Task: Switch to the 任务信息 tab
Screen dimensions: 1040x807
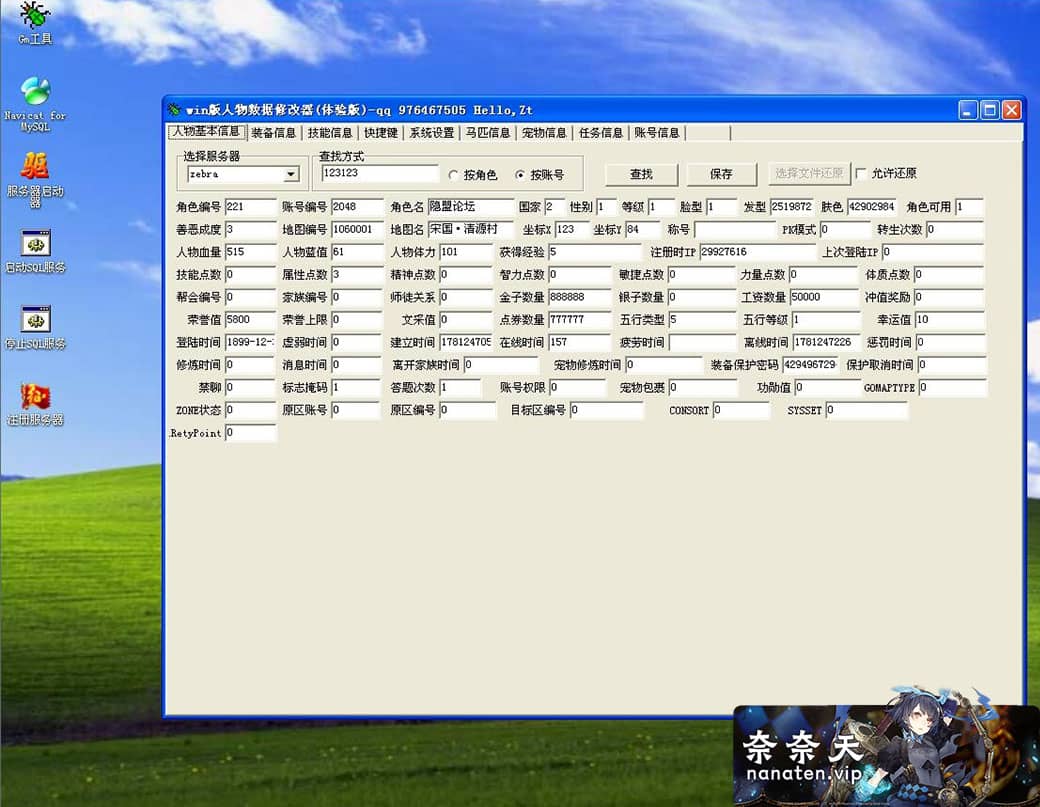Action: coord(600,133)
